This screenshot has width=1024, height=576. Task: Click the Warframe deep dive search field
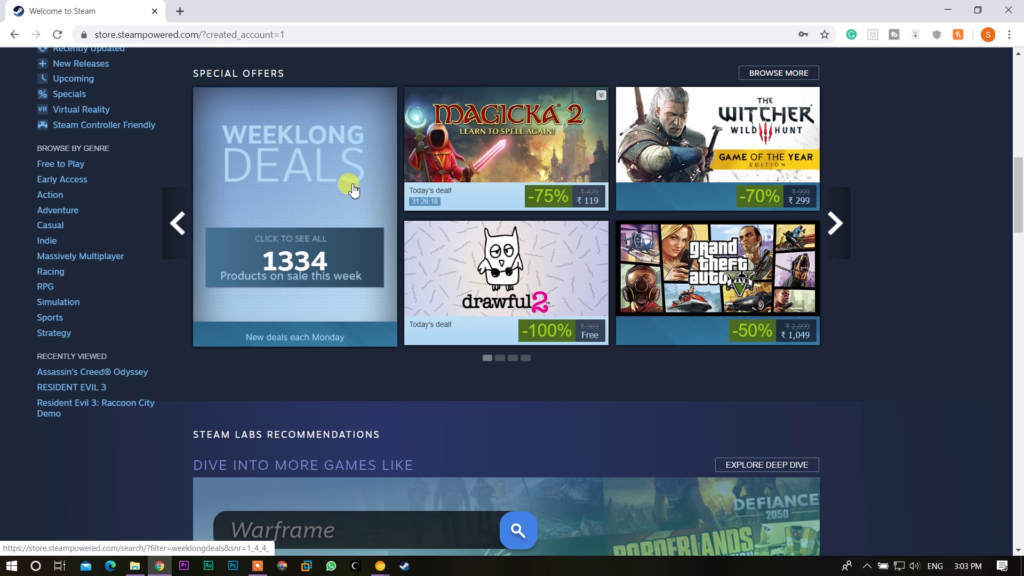tap(357, 530)
